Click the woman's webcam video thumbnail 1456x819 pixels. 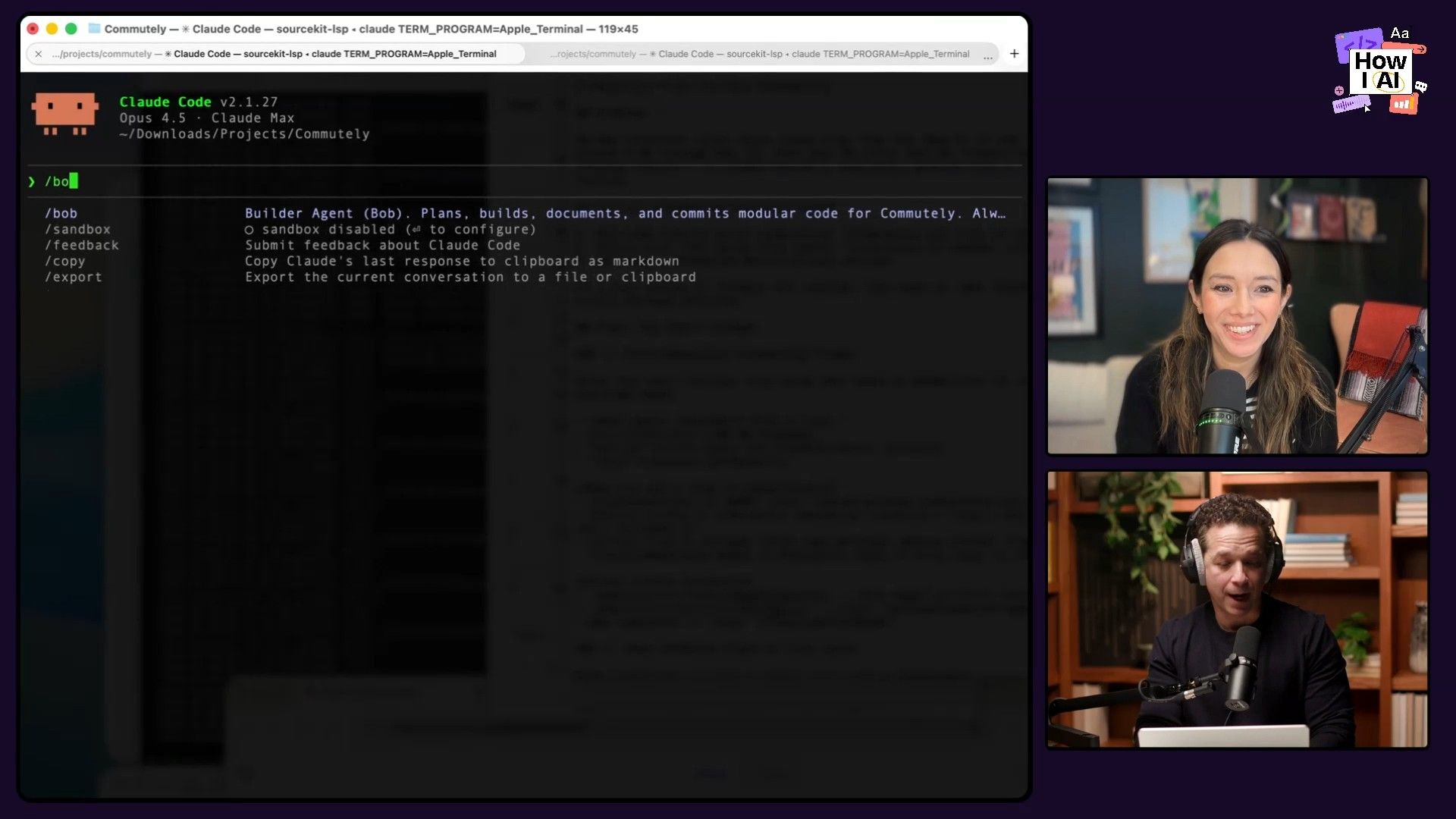[1238, 315]
